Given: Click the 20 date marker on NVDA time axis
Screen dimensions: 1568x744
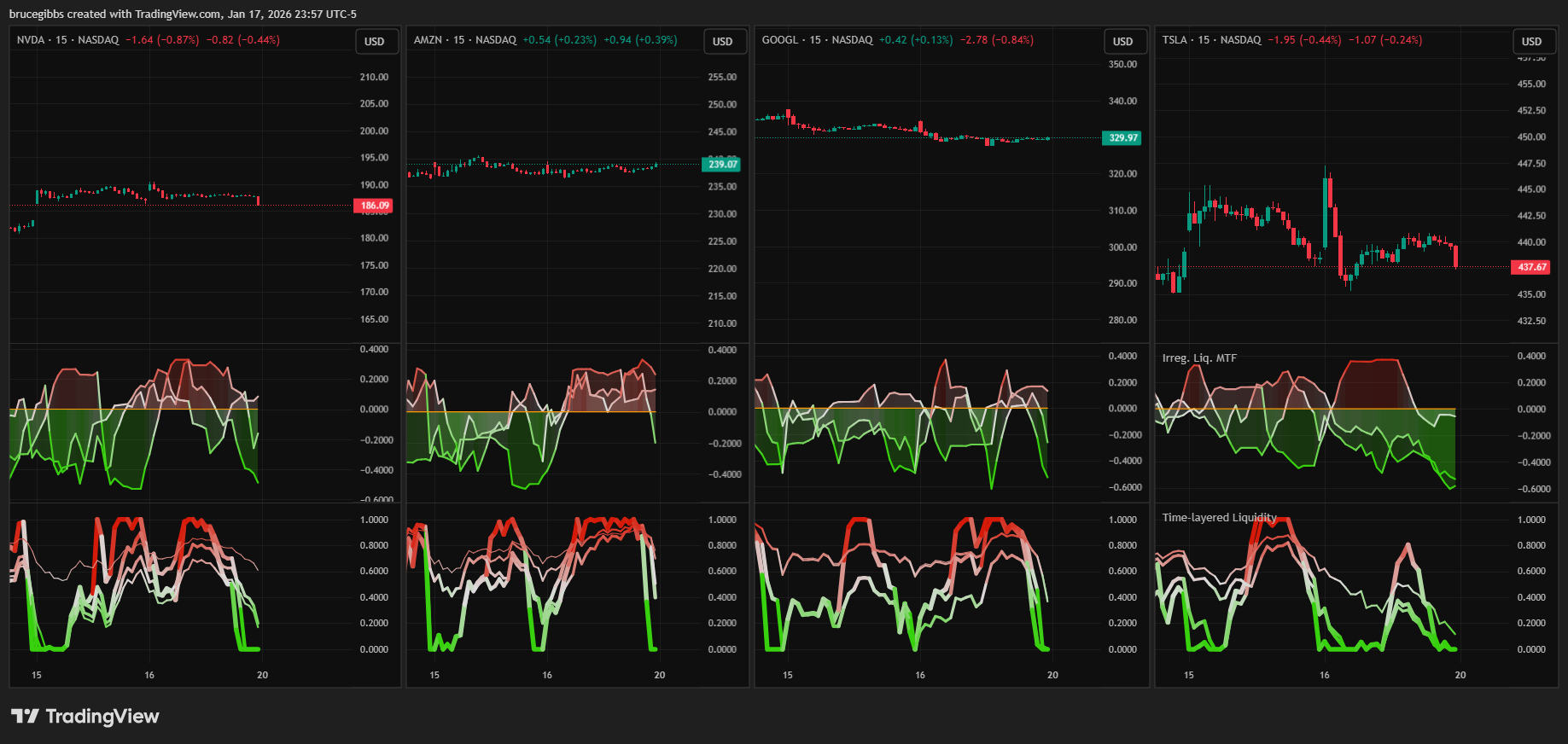Looking at the screenshot, I should click(x=262, y=675).
